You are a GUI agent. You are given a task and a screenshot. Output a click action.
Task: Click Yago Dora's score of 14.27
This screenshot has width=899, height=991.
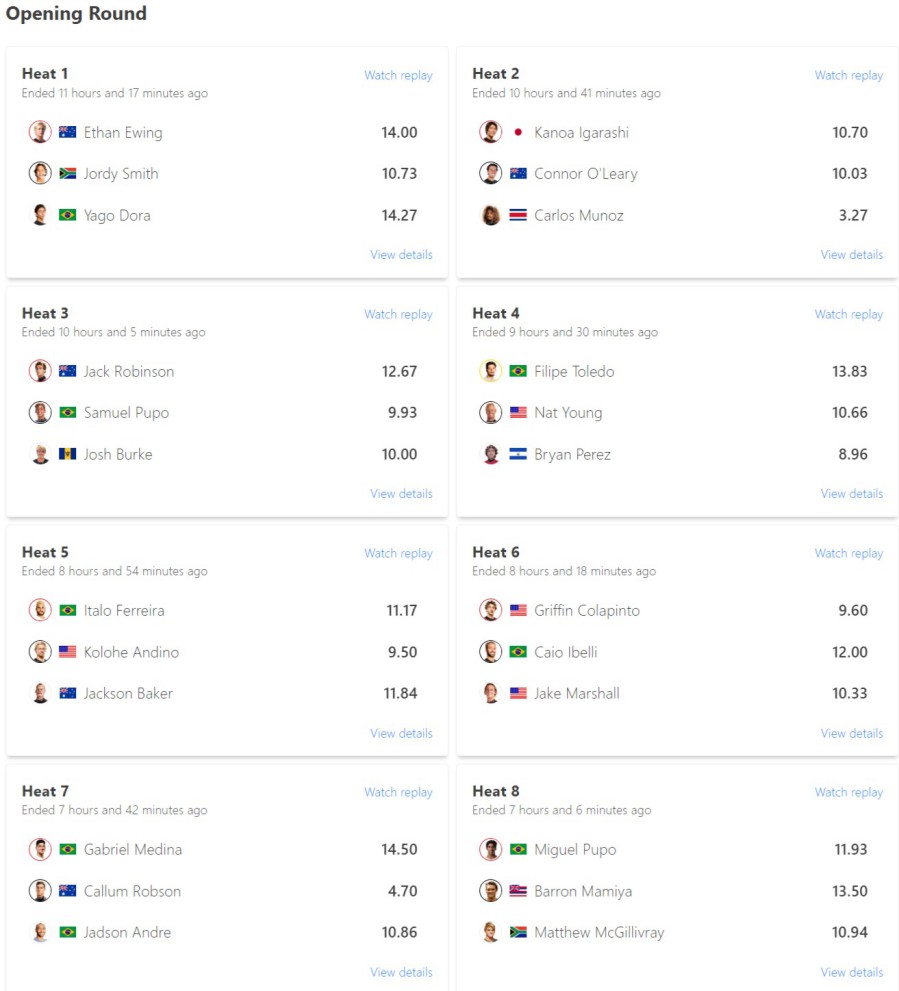pyautogui.click(x=399, y=215)
